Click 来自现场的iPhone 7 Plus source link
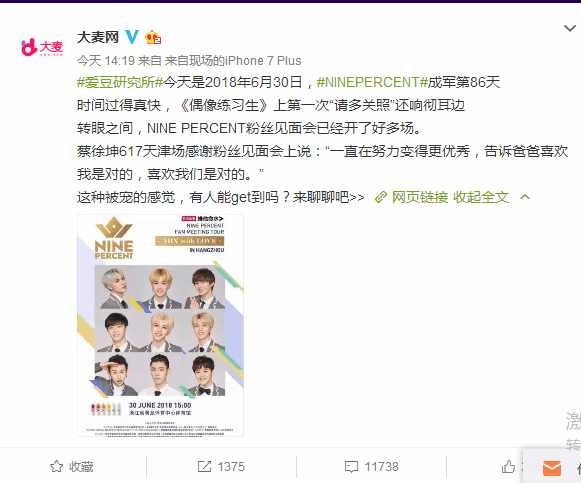This screenshot has height=483, width=581. point(233,61)
